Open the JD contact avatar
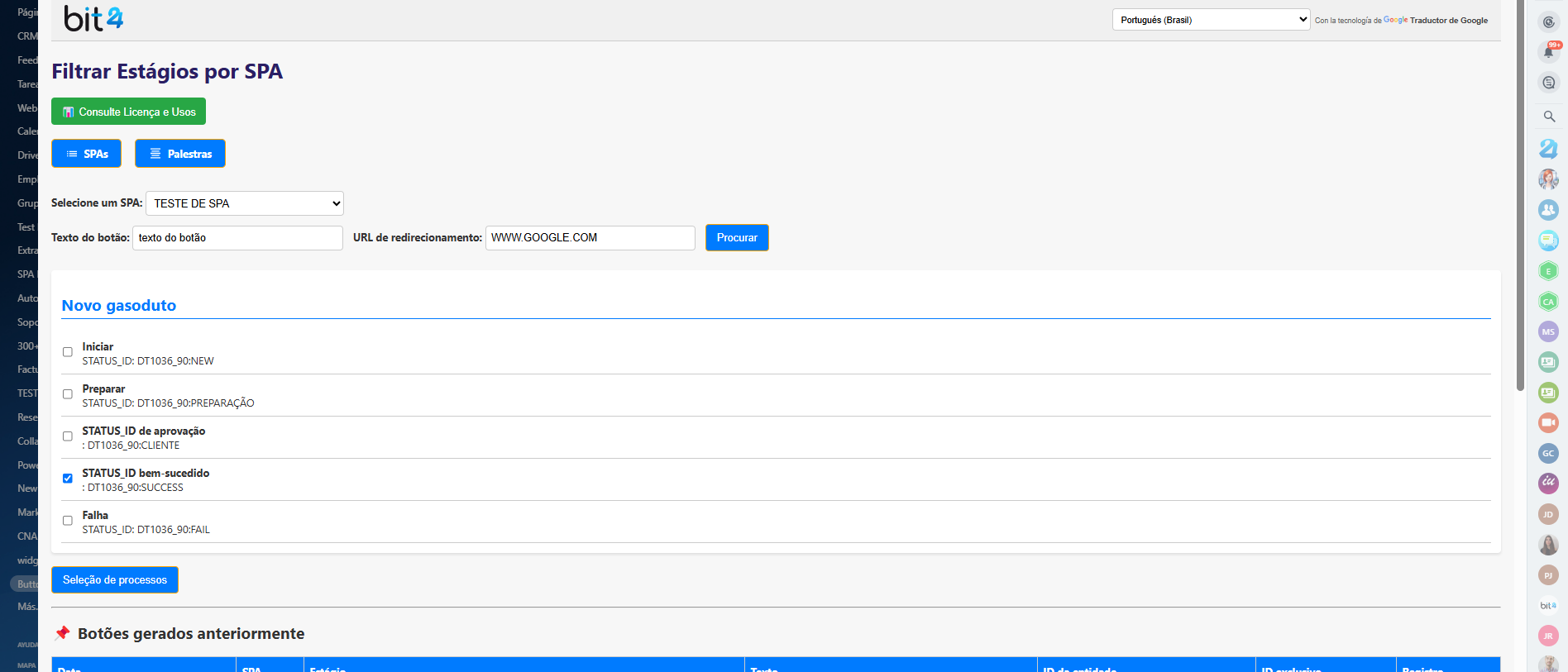This screenshot has width=1568, height=672. [x=1548, y=514]
